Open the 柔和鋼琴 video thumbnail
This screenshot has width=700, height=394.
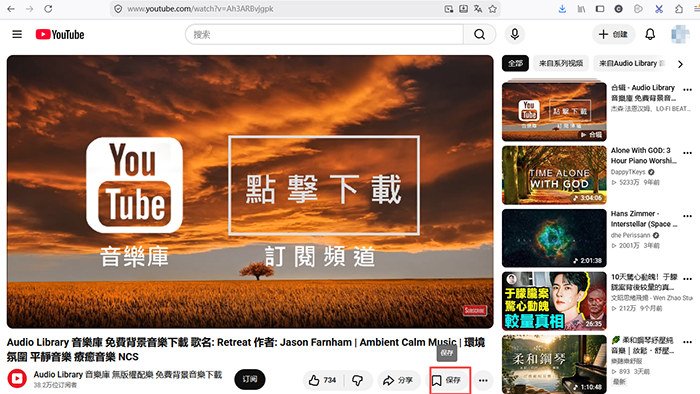[x=554, y=364]
